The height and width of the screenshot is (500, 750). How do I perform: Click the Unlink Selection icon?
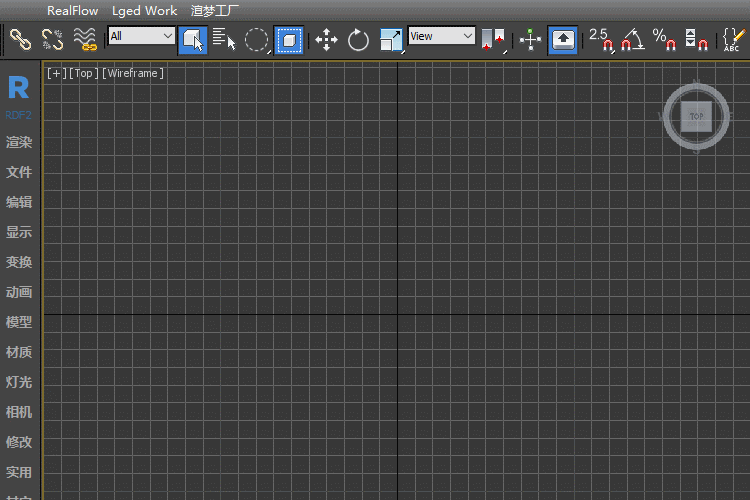click(52, 40)
